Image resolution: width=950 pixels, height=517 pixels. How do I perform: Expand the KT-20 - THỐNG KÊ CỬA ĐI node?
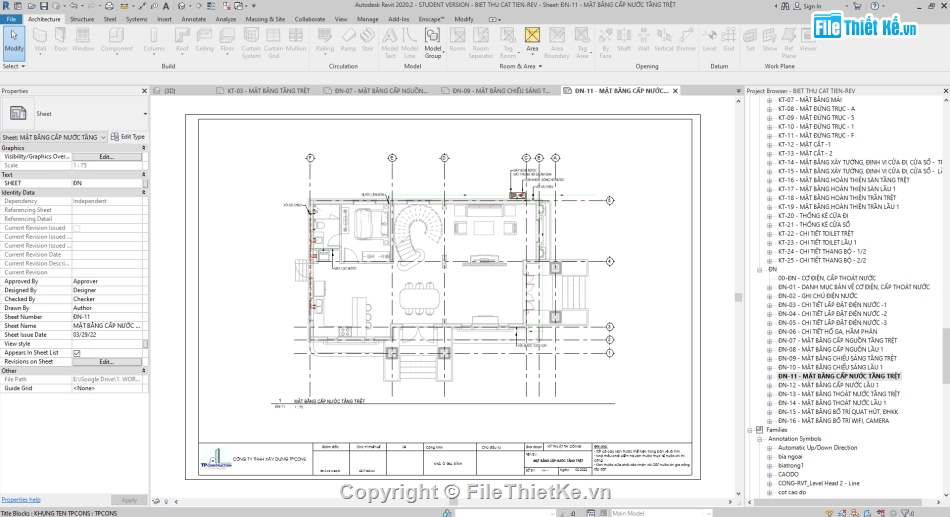coord(769,216)
